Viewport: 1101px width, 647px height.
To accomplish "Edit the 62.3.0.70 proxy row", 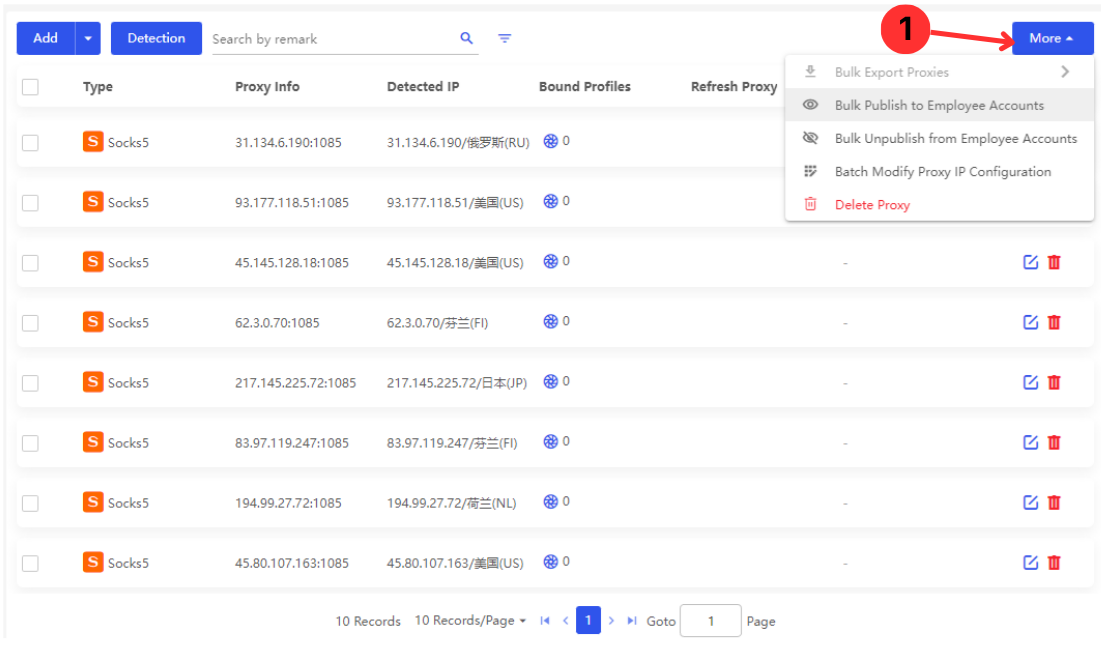I will coord(1030,322).
